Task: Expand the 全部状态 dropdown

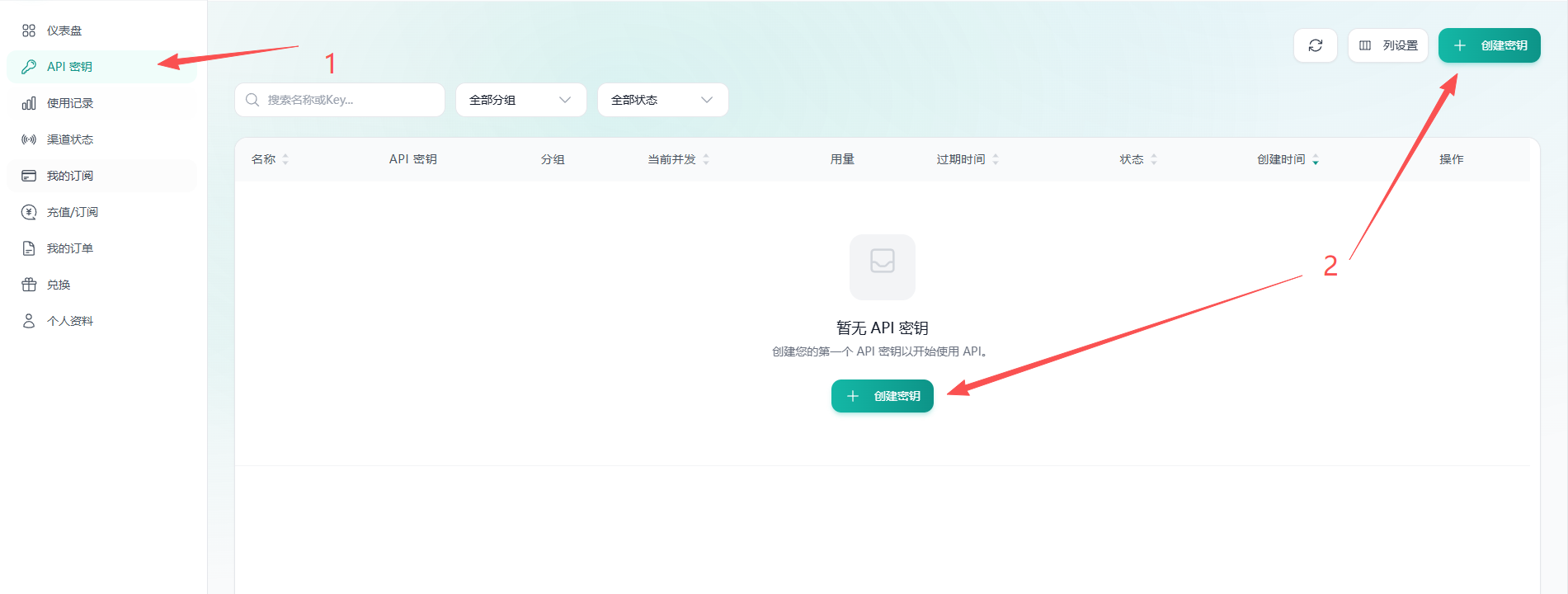Action: [663, 100]
